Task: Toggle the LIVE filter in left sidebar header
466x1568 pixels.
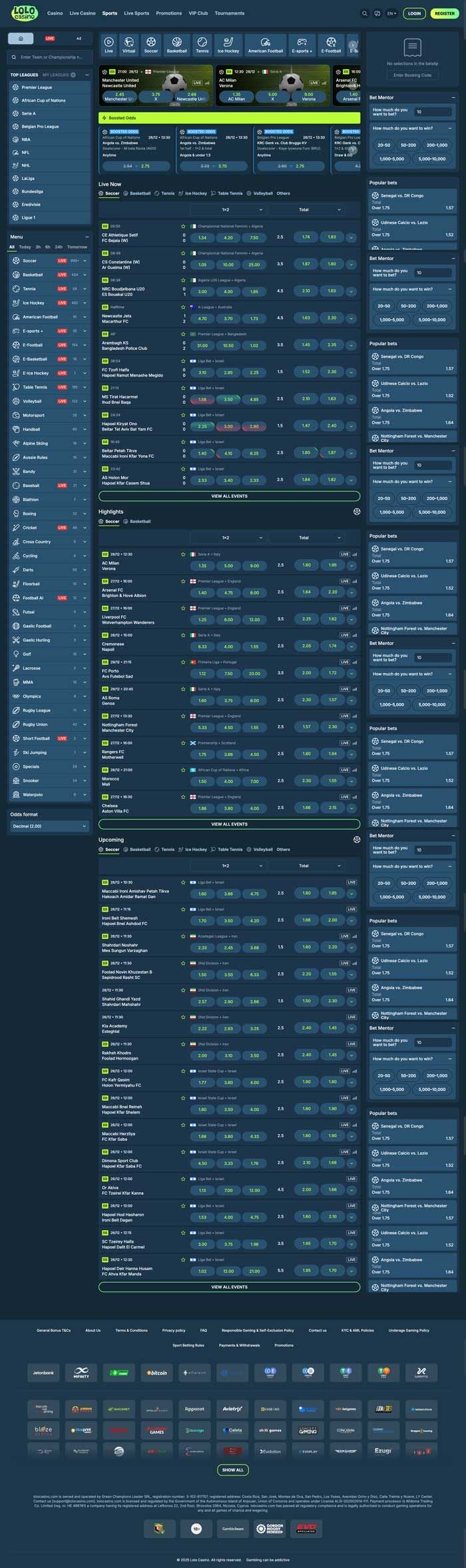Action: 50,39
